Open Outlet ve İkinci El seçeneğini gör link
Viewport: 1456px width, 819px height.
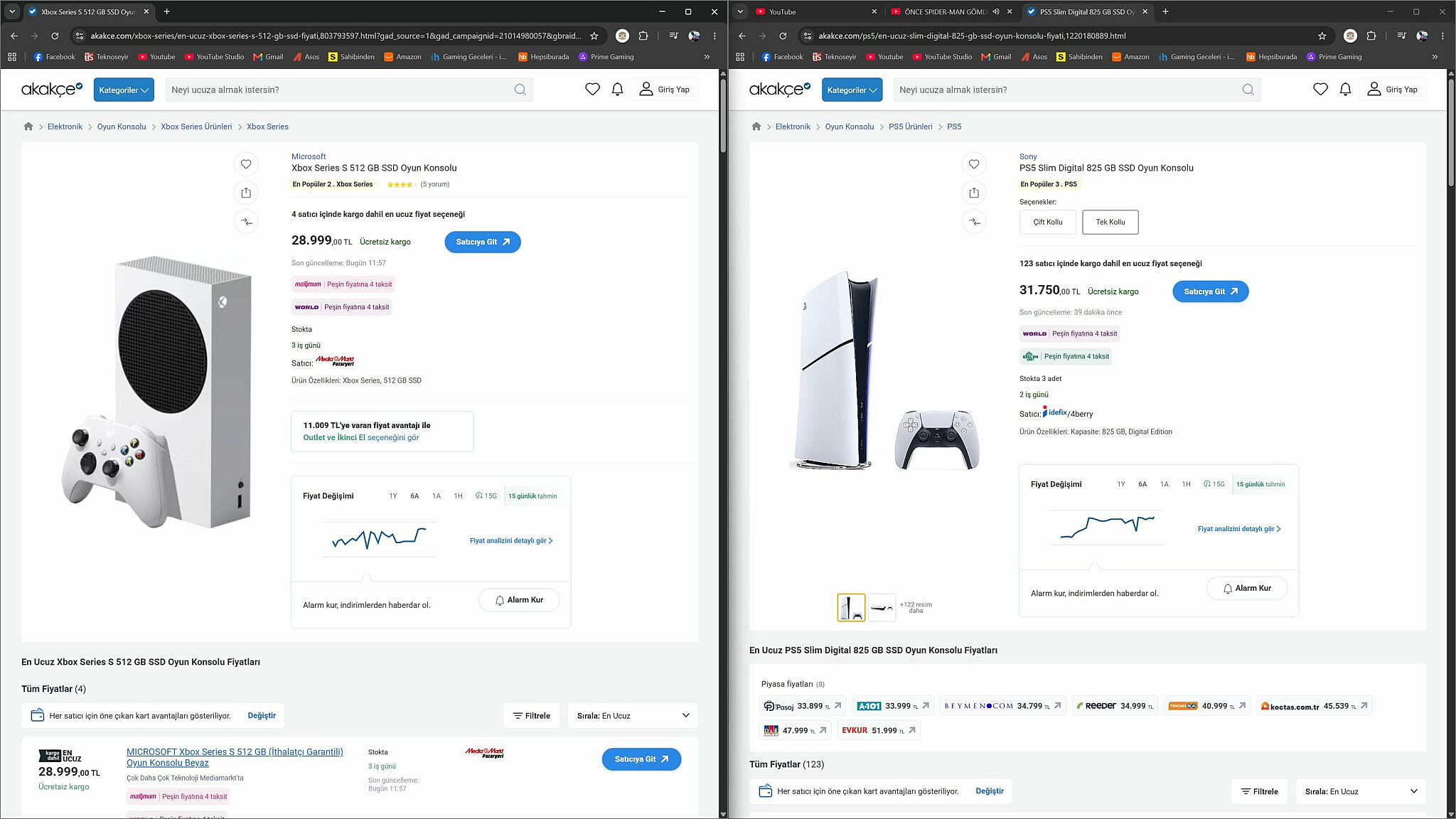tap(361, 437)
